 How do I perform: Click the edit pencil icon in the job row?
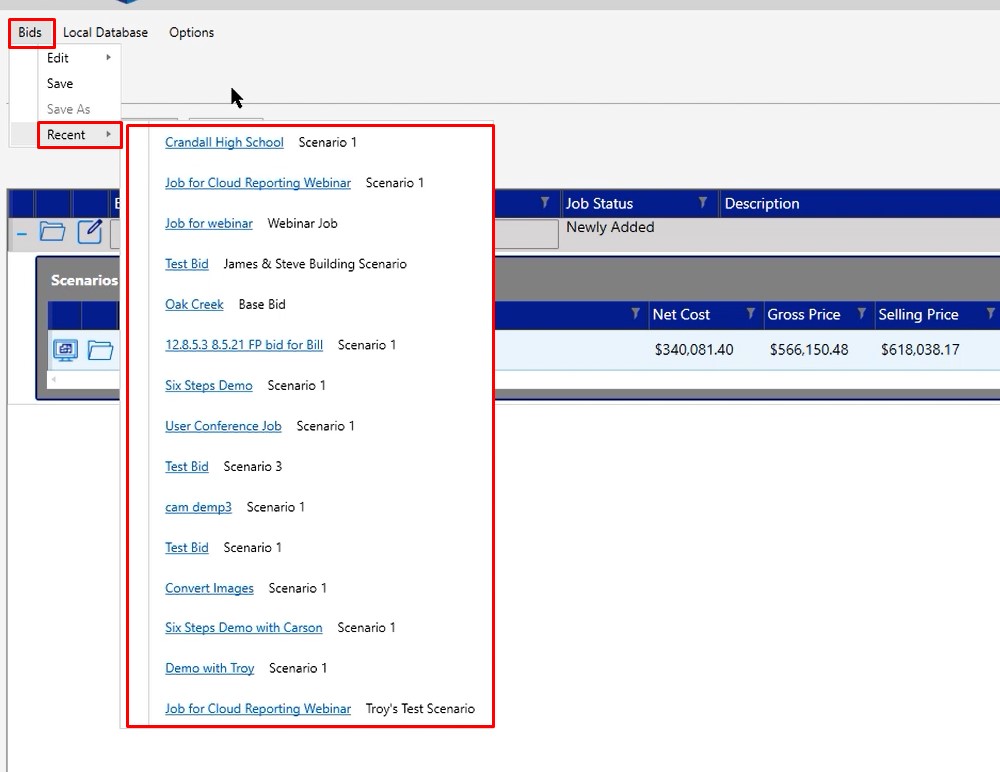(x=90, y=232)
